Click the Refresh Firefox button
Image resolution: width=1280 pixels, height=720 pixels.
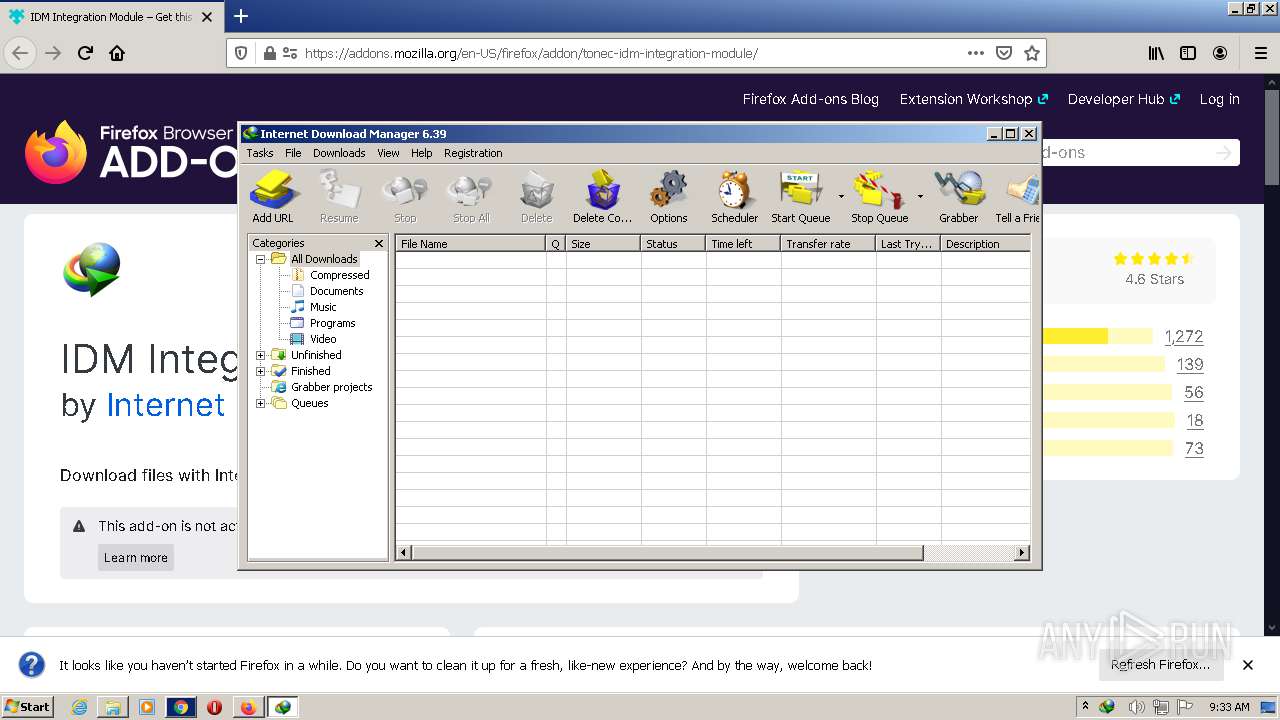pos(1160,665)
